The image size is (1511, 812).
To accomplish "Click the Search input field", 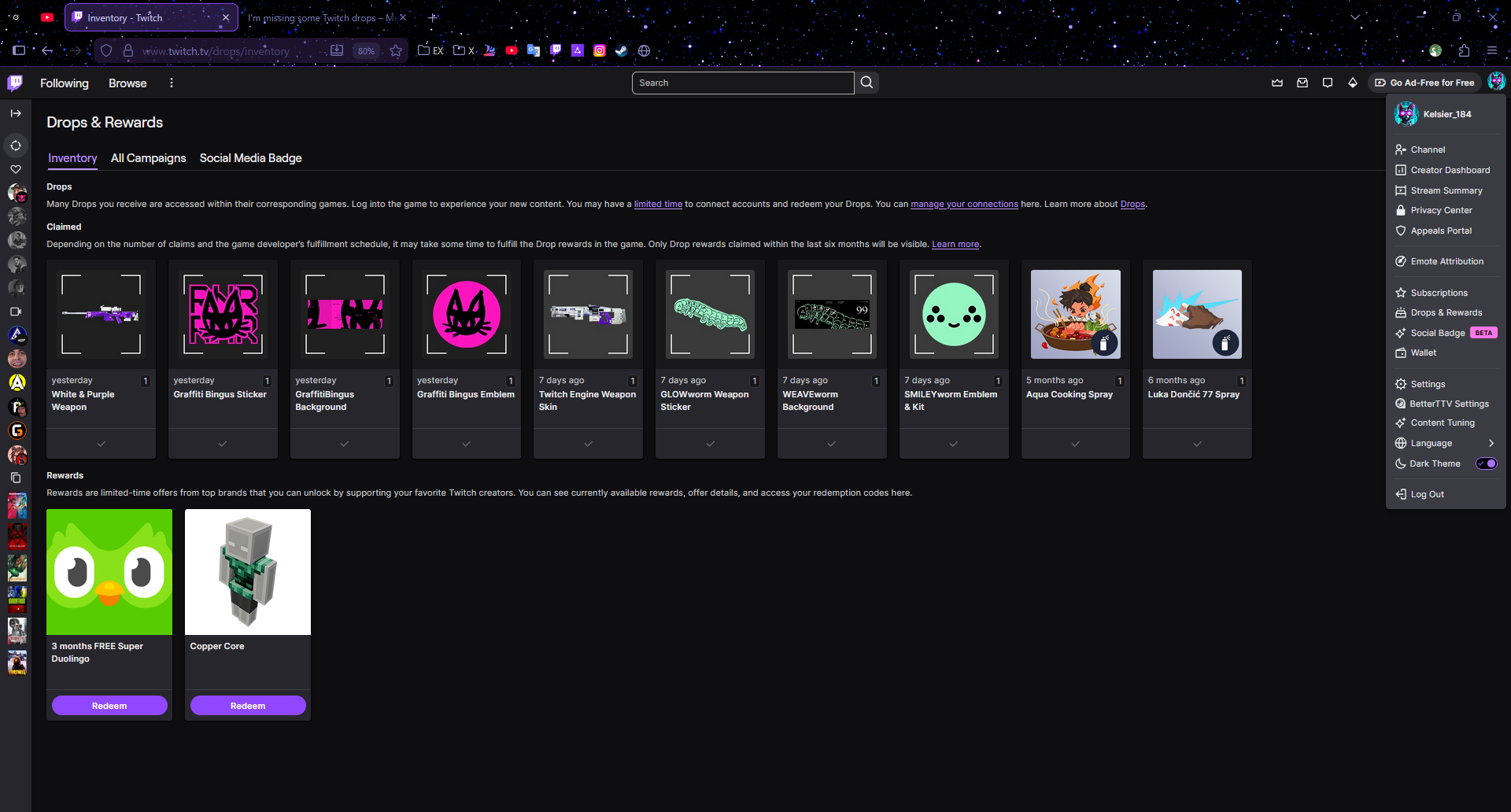I will click(x=742, y=83).
